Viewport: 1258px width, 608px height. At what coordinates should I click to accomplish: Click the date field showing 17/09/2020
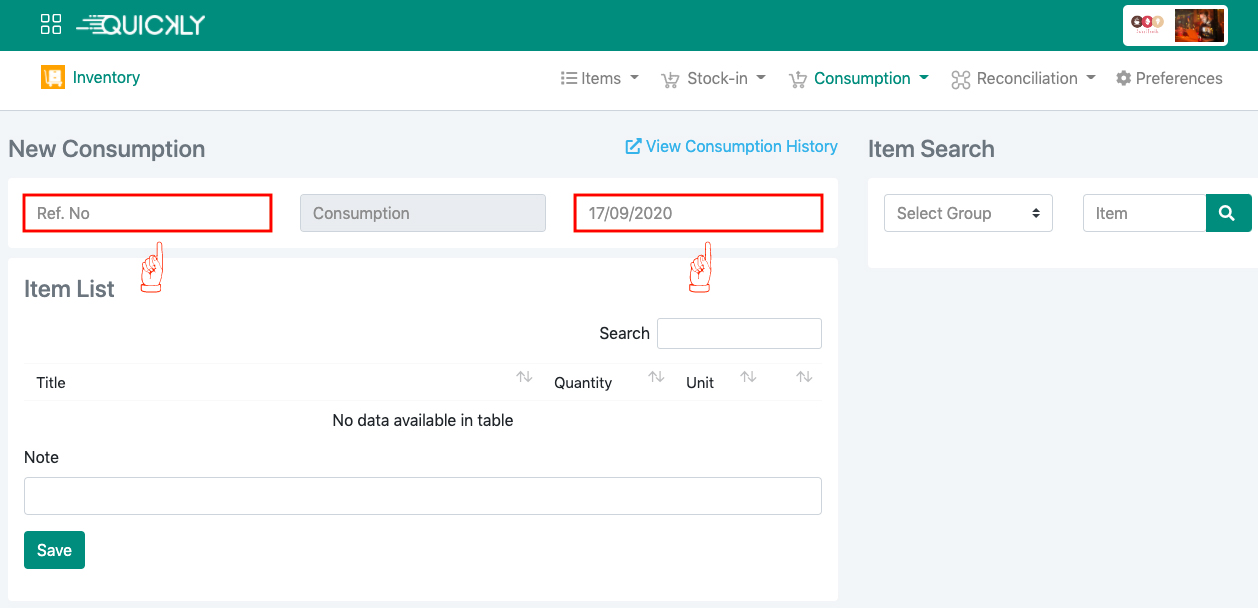(697, 213)
